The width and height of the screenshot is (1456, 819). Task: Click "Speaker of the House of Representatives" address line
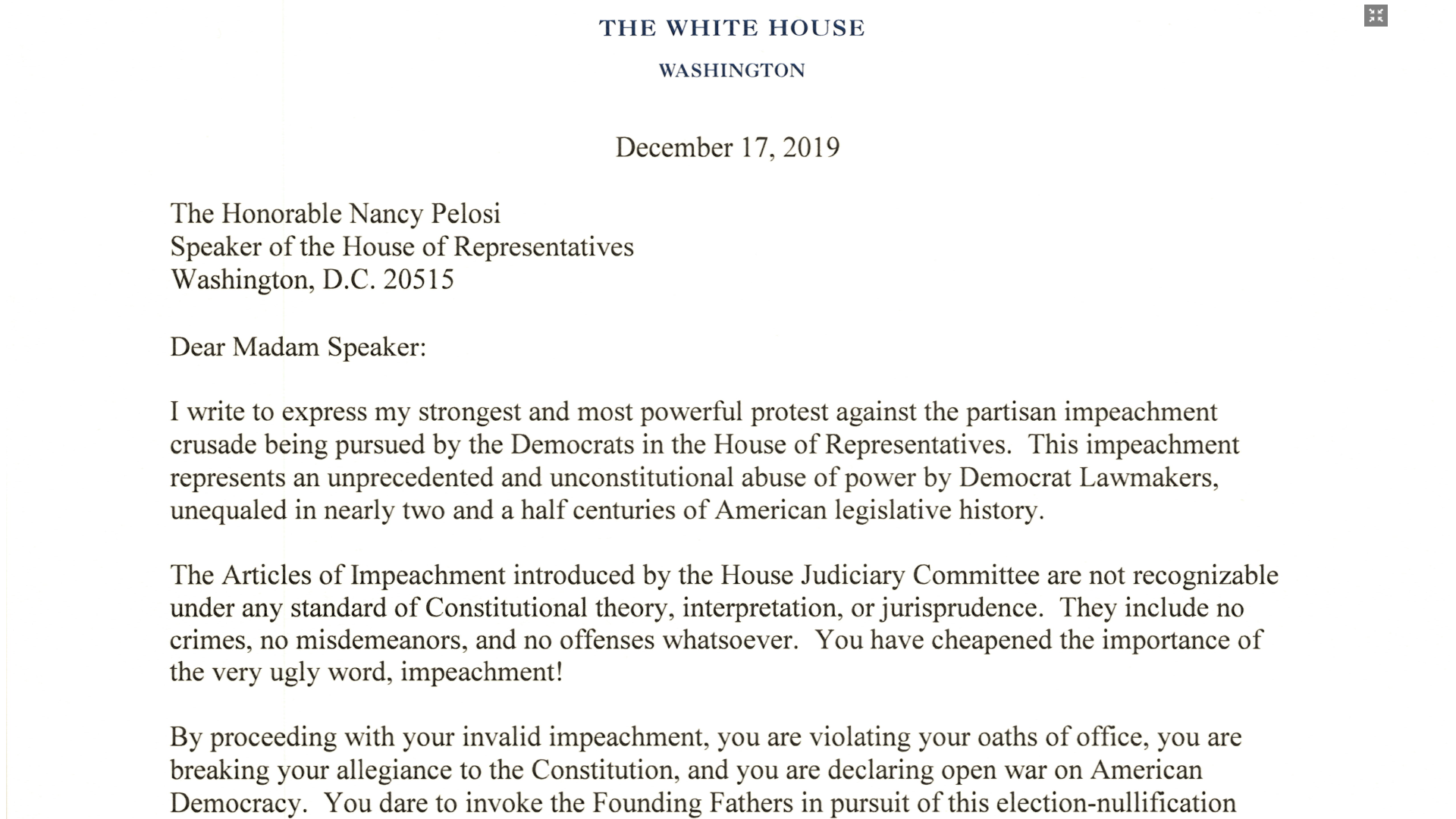pyautogui.click(x=402, y=247)
